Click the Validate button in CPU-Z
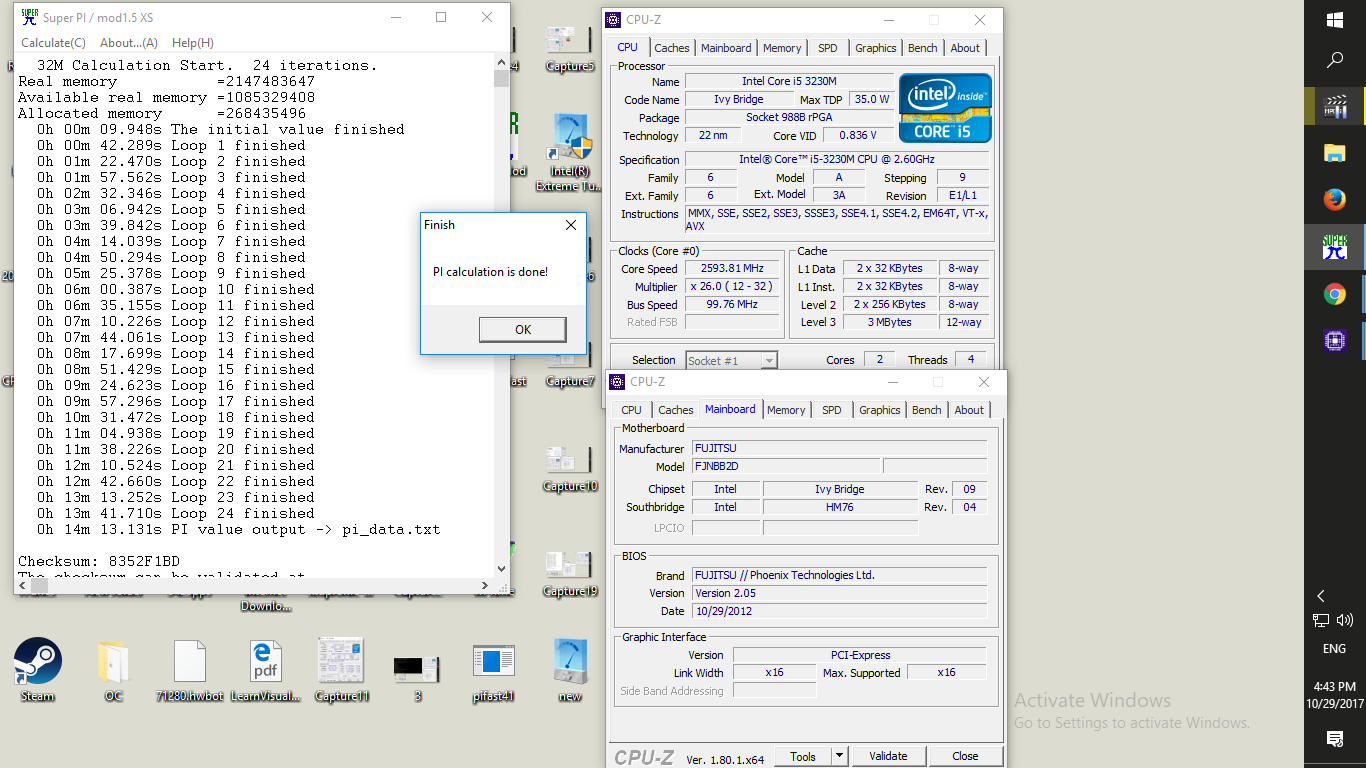 (x=888, y=756)
